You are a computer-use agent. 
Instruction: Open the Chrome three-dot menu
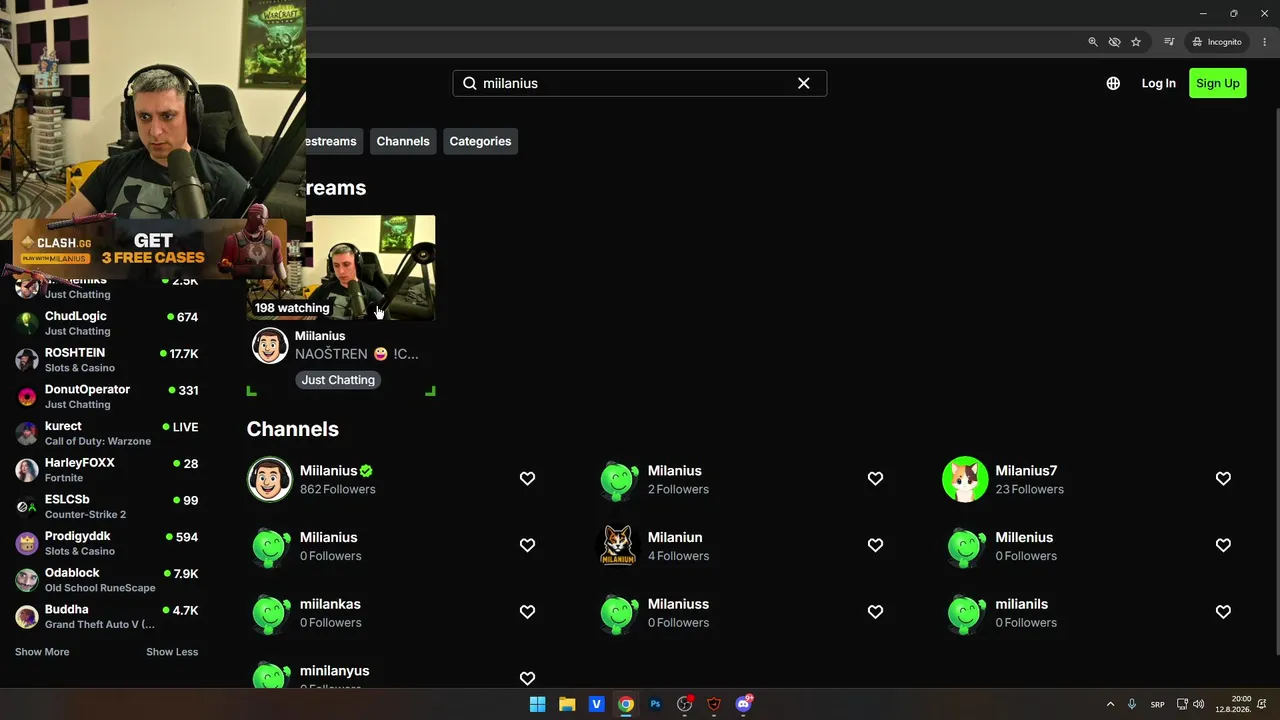1265,42
